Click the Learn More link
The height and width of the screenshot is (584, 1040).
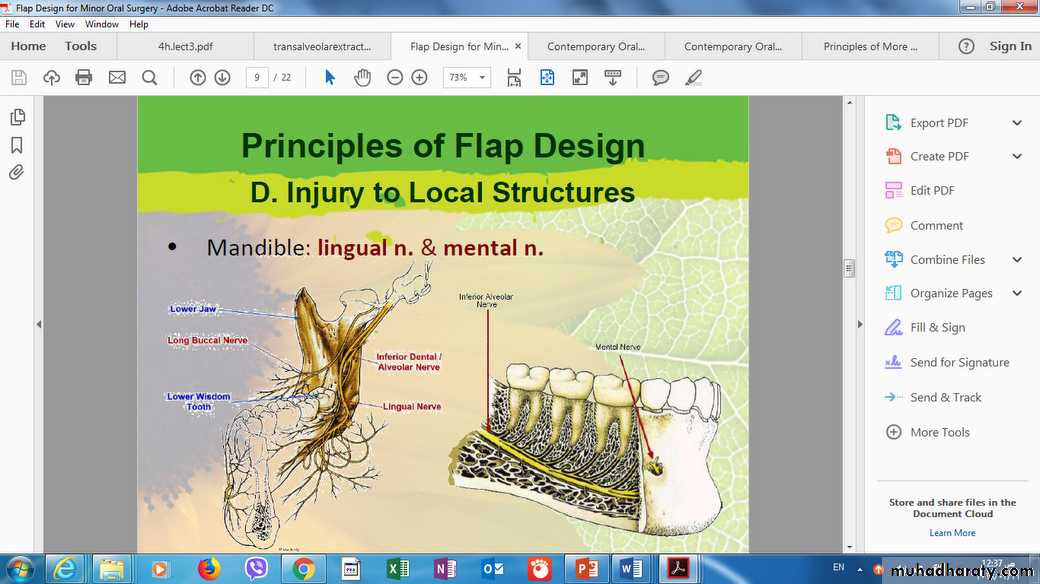click(952, 533)
